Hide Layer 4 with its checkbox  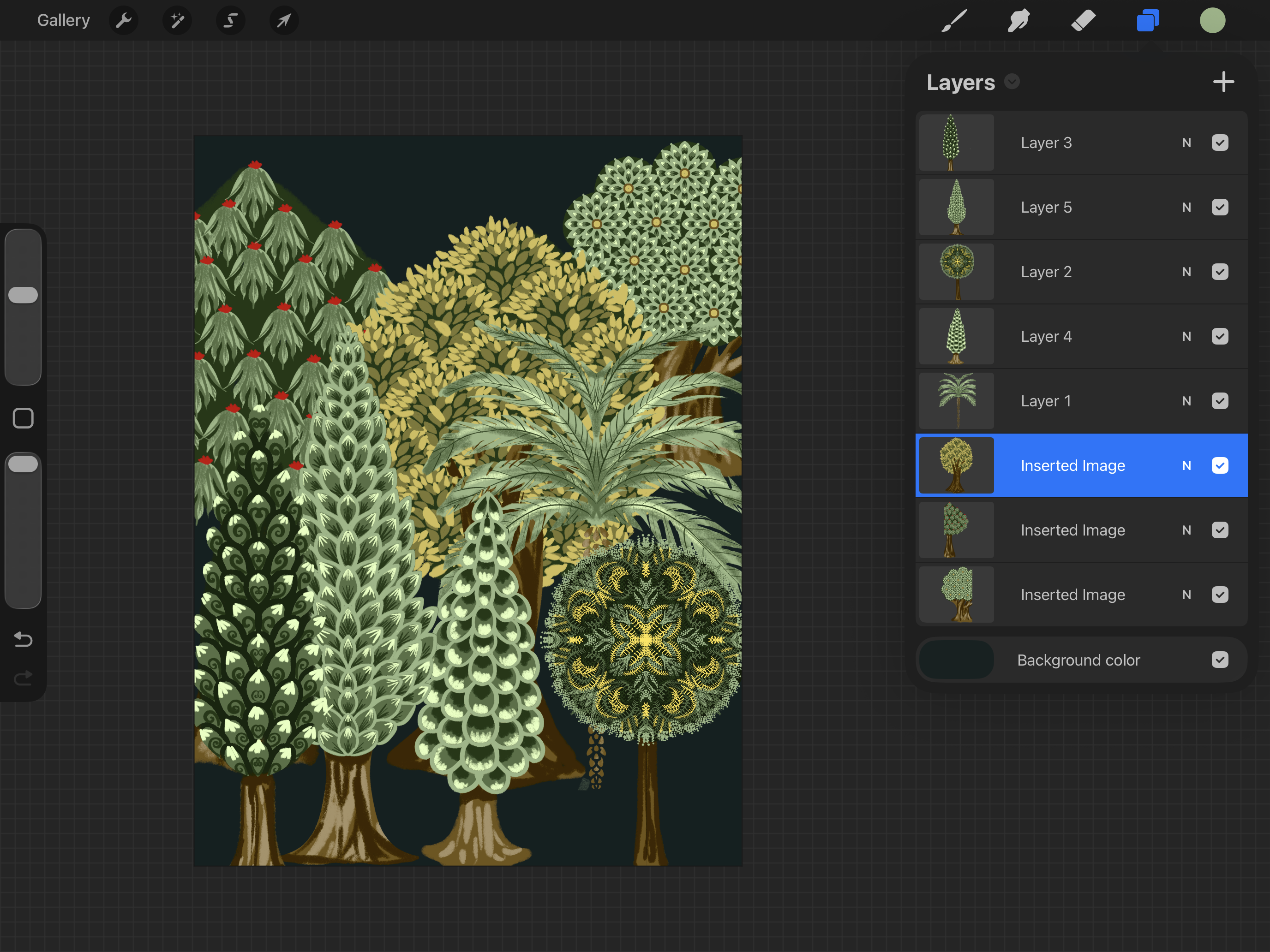1220,336
